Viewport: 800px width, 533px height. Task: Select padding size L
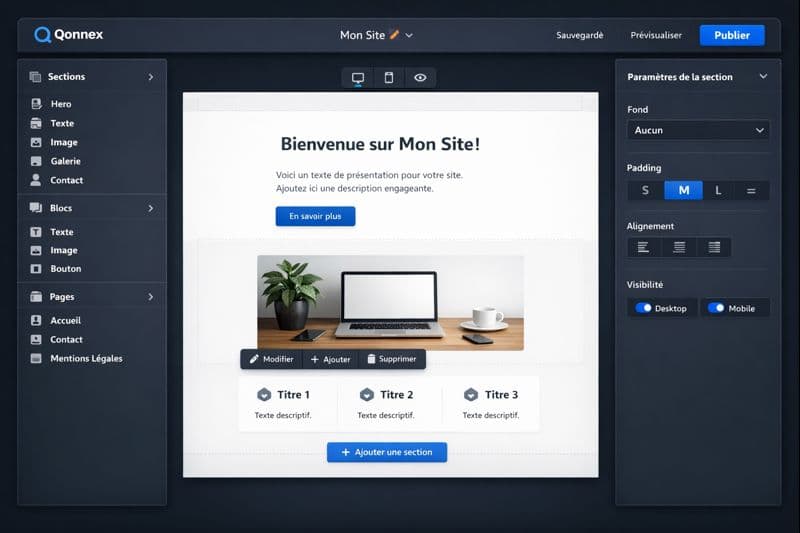[718, 191]
